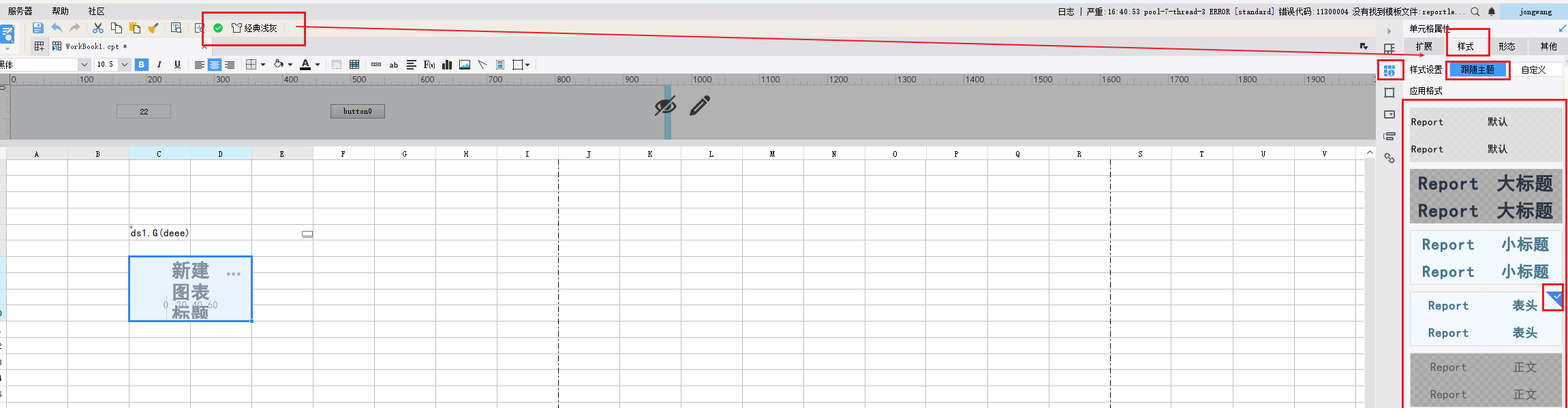Open floating element square icon in sidebar

coord(1389,93)
